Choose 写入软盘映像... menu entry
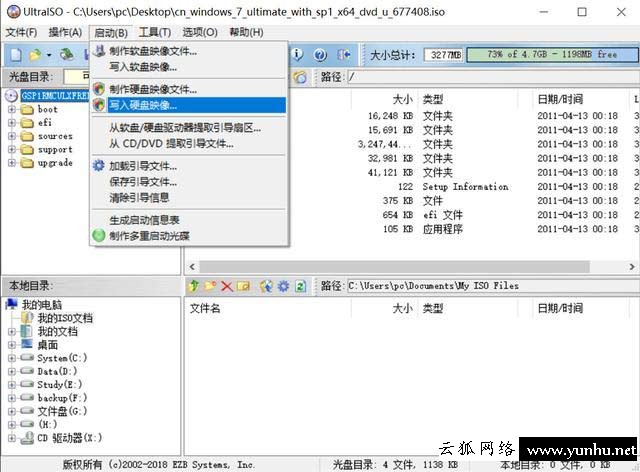Viewport: 640px width, 472px height. (189, 67)
